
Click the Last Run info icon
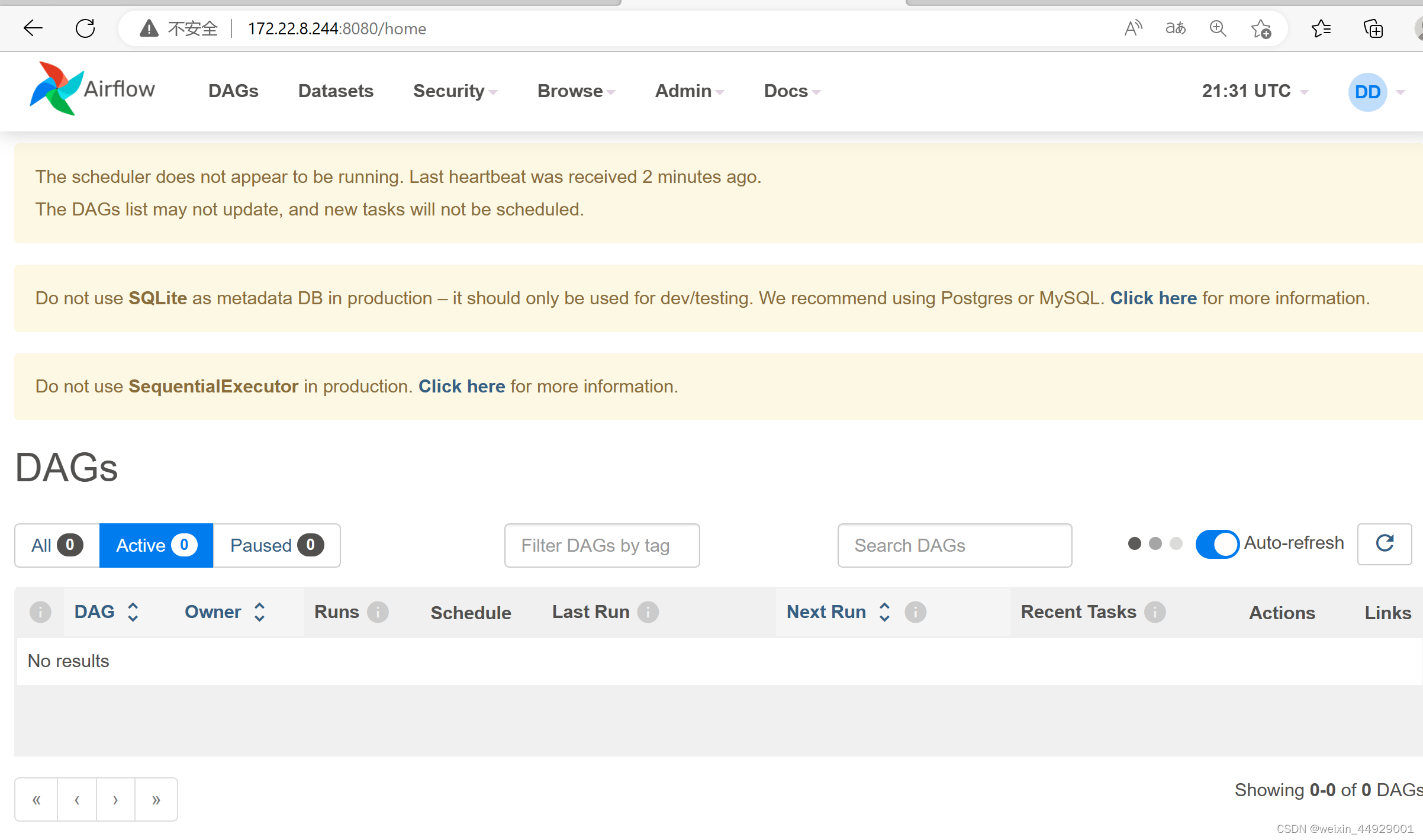tap(648, 612)
